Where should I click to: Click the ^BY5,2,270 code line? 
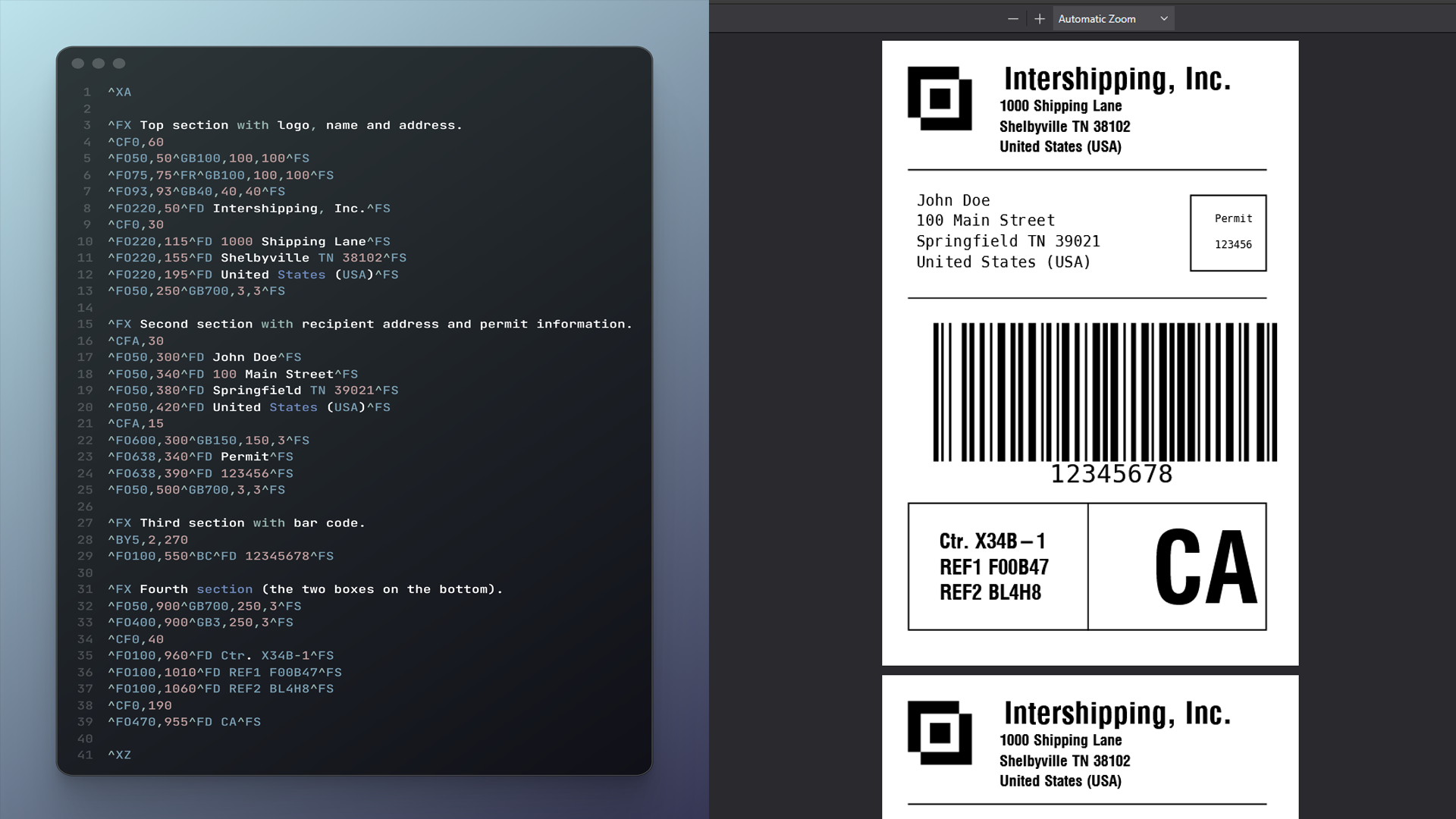pyautogui.click(x=148, y=540)
